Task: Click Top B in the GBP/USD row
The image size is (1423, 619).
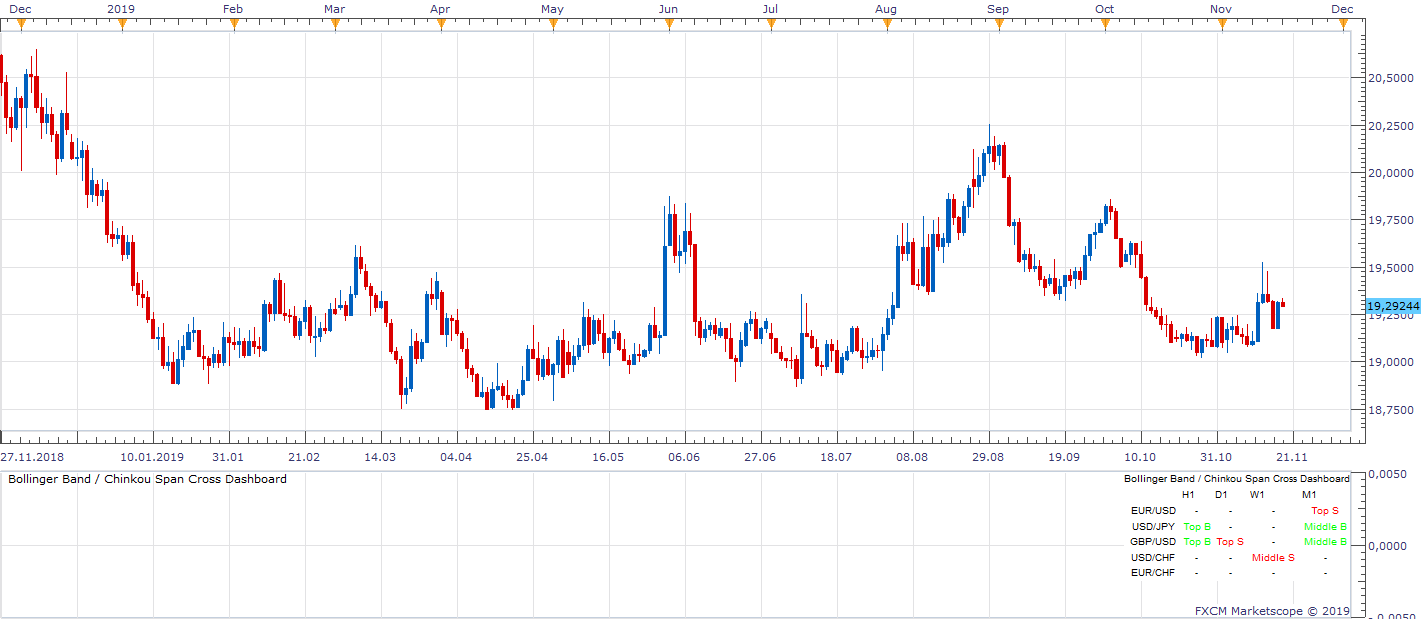Action: pos(1196,541)
